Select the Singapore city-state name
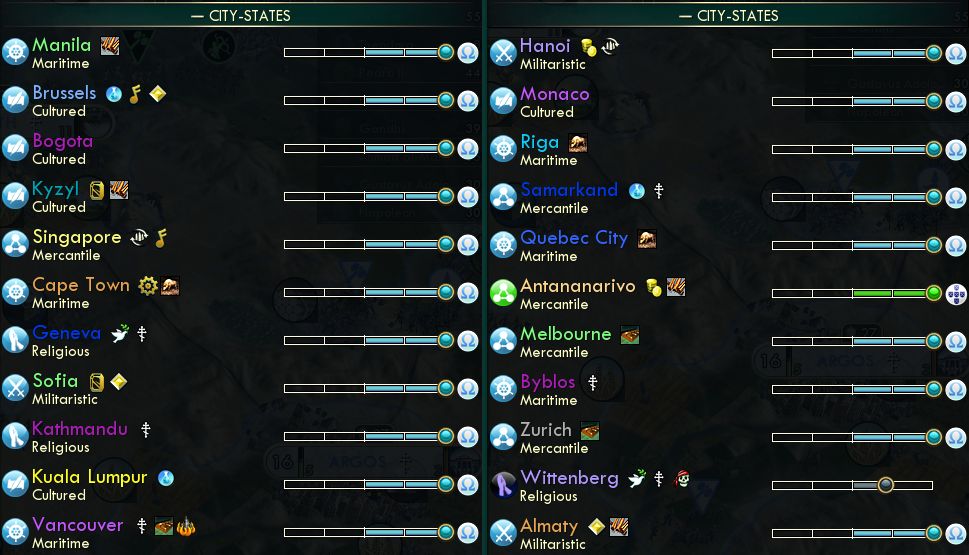 77,237
